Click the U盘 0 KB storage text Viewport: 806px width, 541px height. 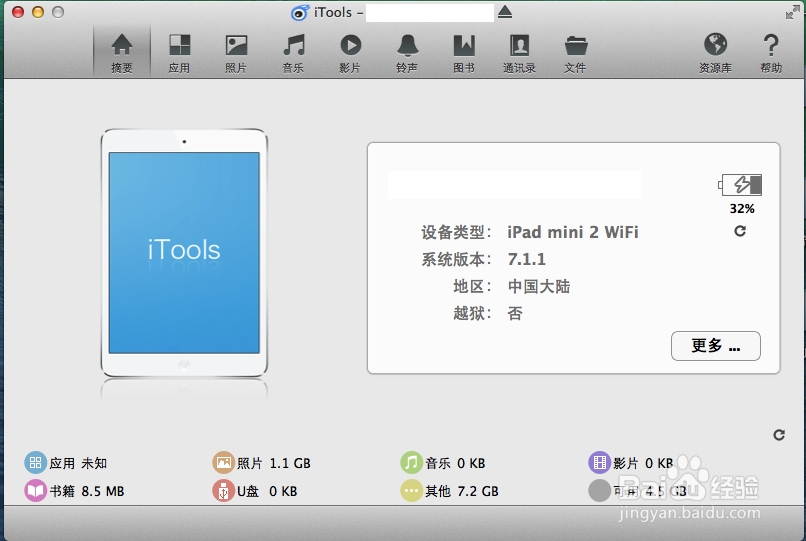(x=267, y=492)
